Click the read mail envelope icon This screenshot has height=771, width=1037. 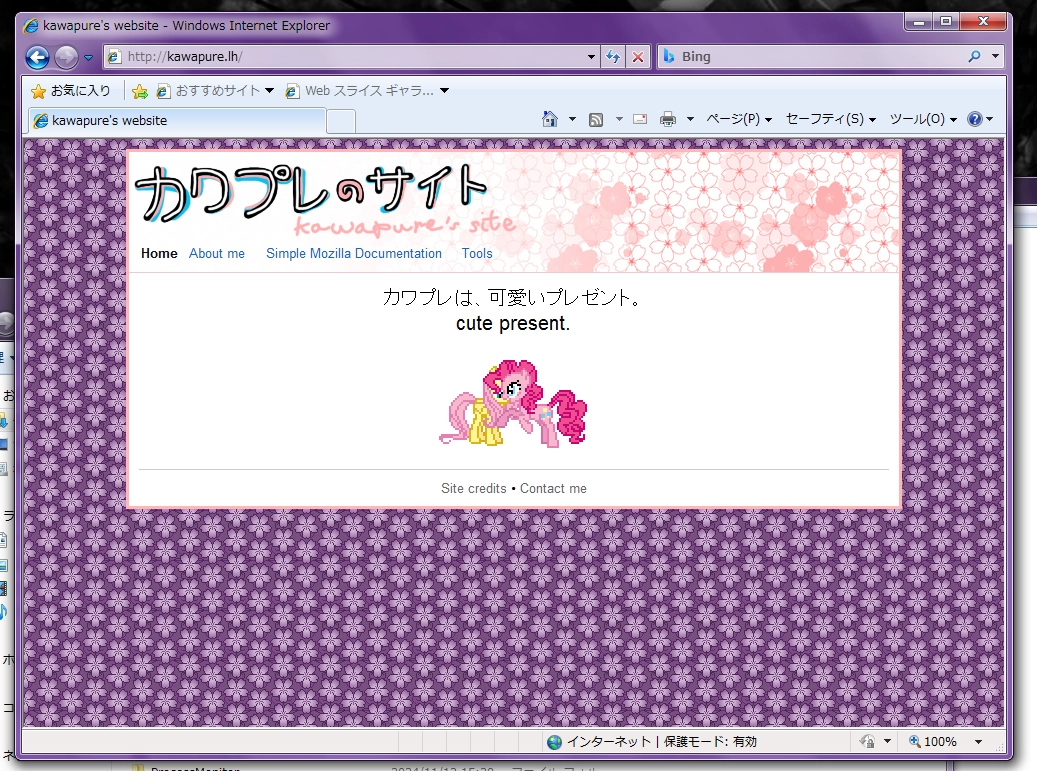[640, 119]
